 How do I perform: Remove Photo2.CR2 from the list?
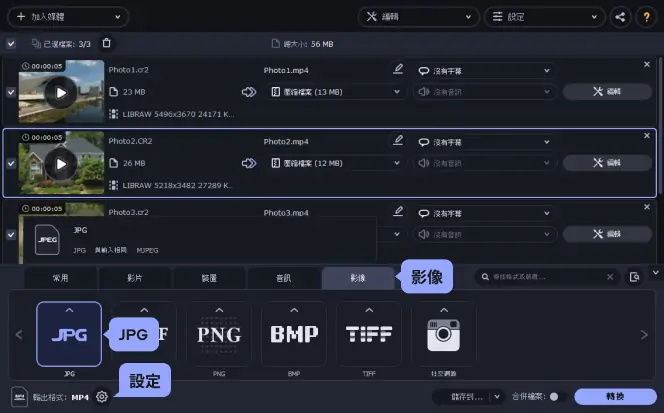pos(647,136)
